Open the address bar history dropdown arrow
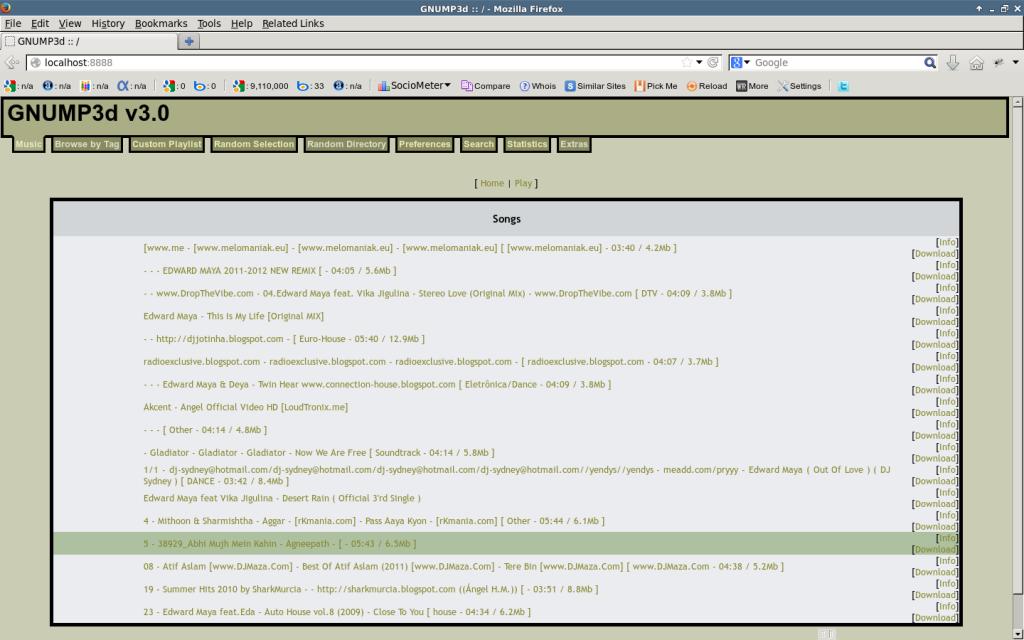The image size is (1024, 640). pos(699,63)
